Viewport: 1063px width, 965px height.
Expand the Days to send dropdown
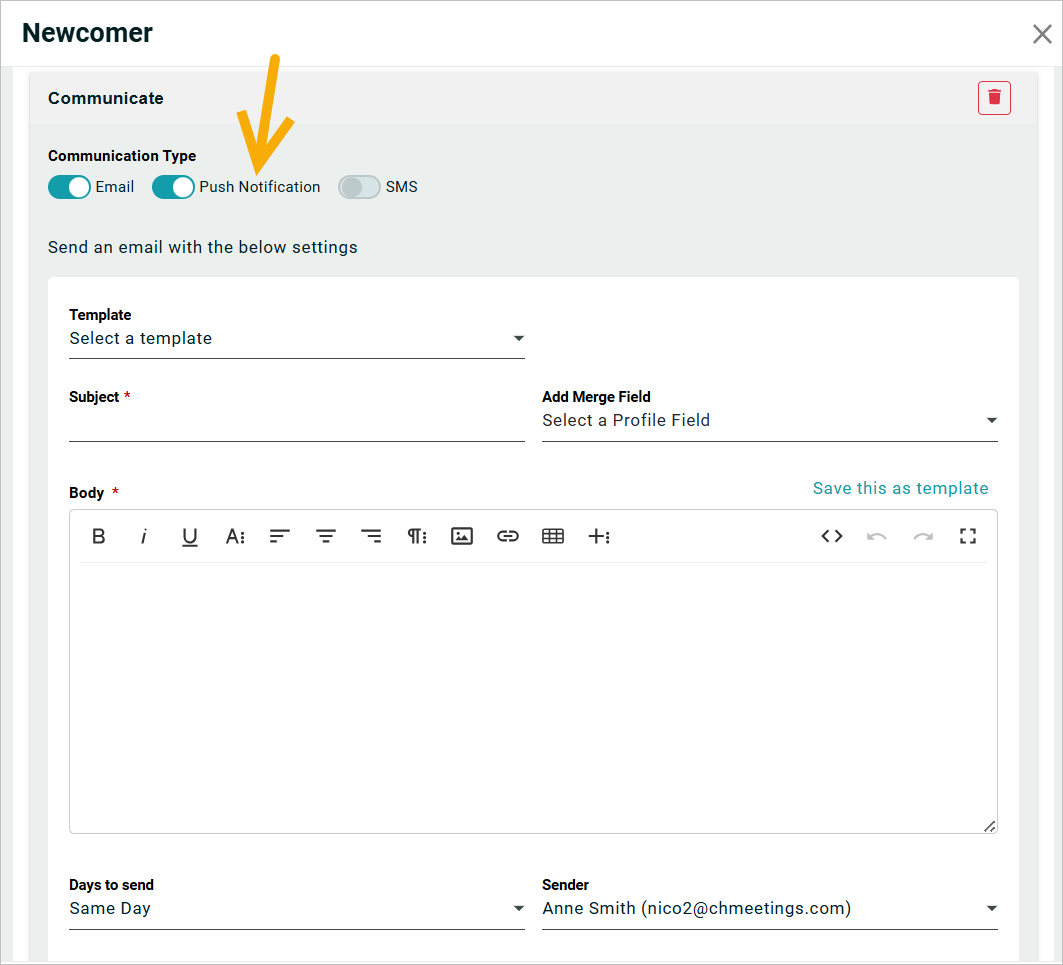point(297,909)
